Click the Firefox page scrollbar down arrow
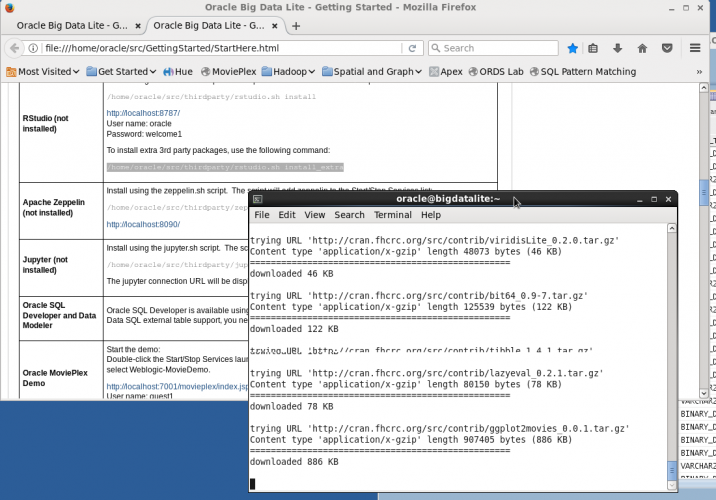This screenshot has height=500, width=716. click(x=704, y=393)
